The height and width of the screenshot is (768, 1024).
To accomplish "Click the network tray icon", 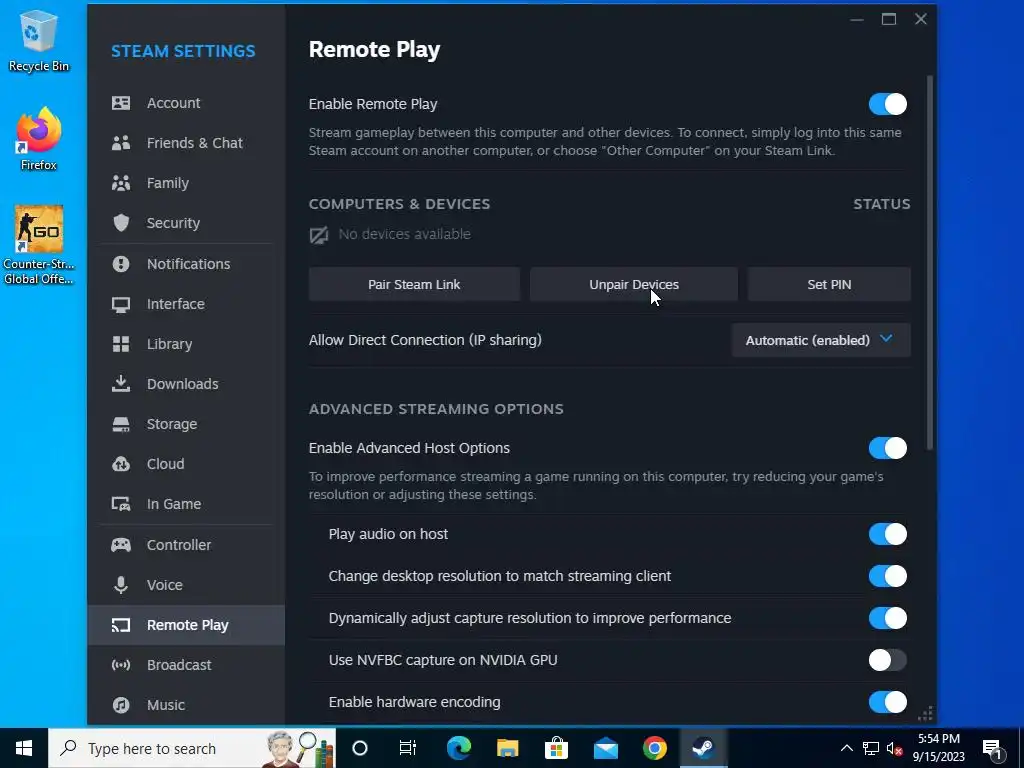I will pos(871,748).
